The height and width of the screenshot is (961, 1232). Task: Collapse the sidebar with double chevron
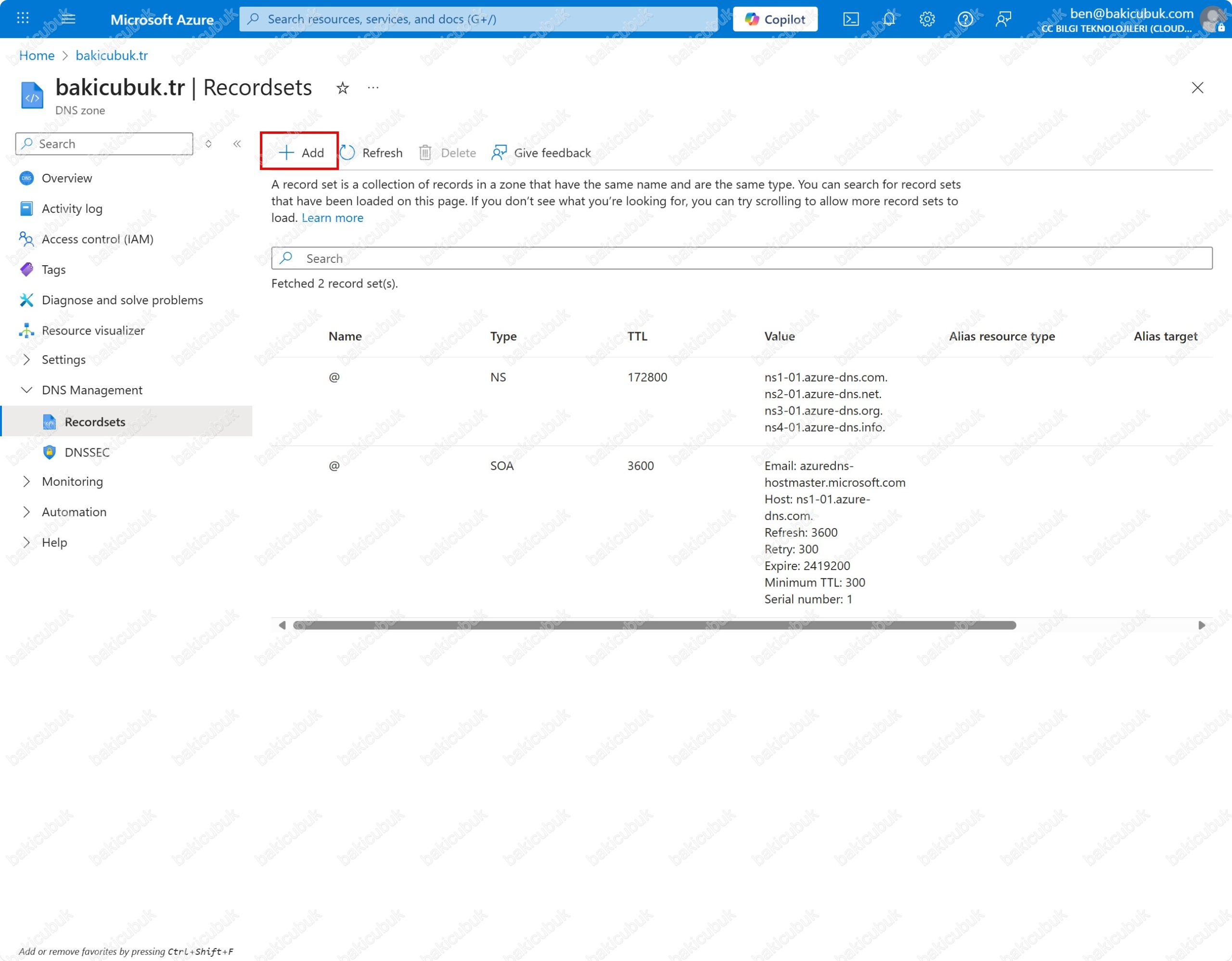tap(237, 144)
